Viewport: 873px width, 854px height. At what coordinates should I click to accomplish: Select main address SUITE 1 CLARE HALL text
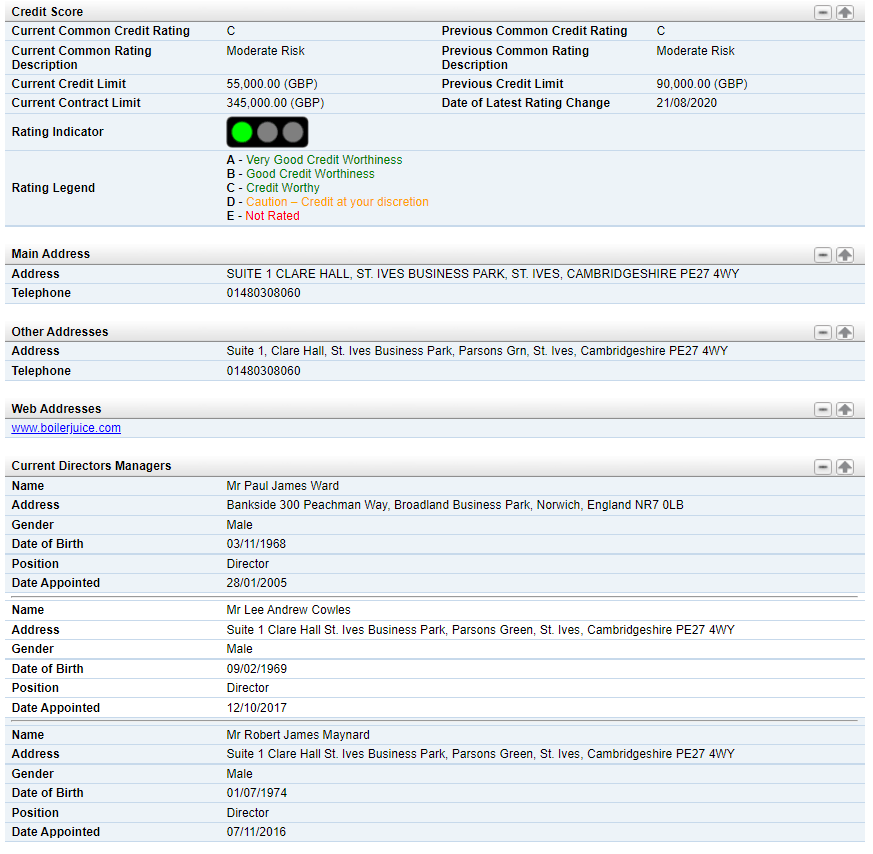(483, 274)
